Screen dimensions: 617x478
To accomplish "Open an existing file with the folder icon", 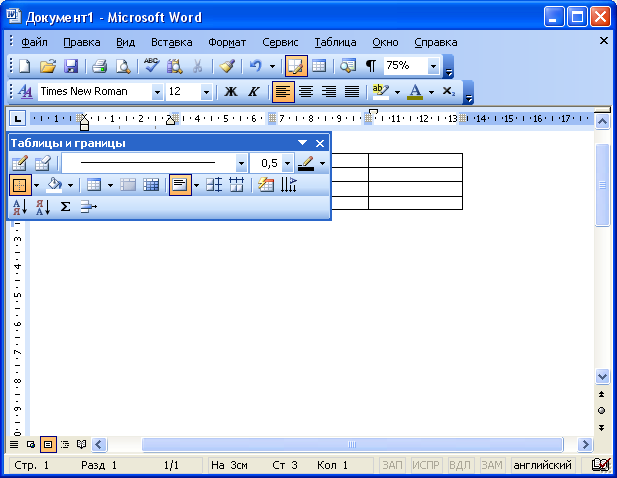I will [48, 66].
